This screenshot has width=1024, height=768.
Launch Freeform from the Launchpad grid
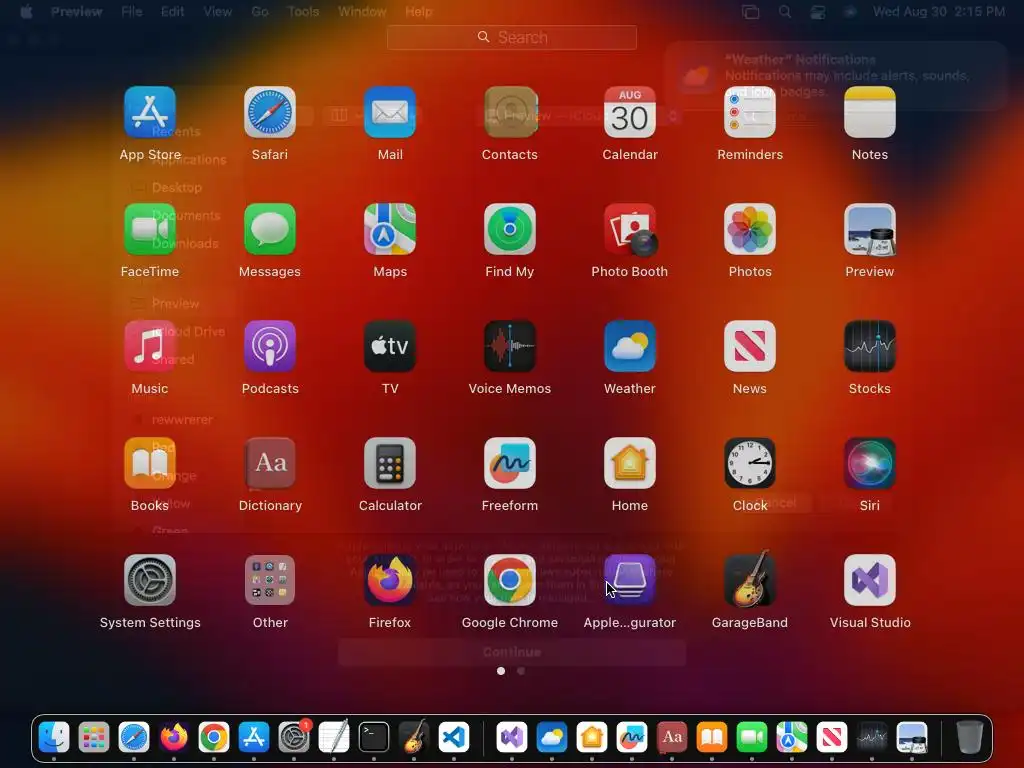point(510,463)
